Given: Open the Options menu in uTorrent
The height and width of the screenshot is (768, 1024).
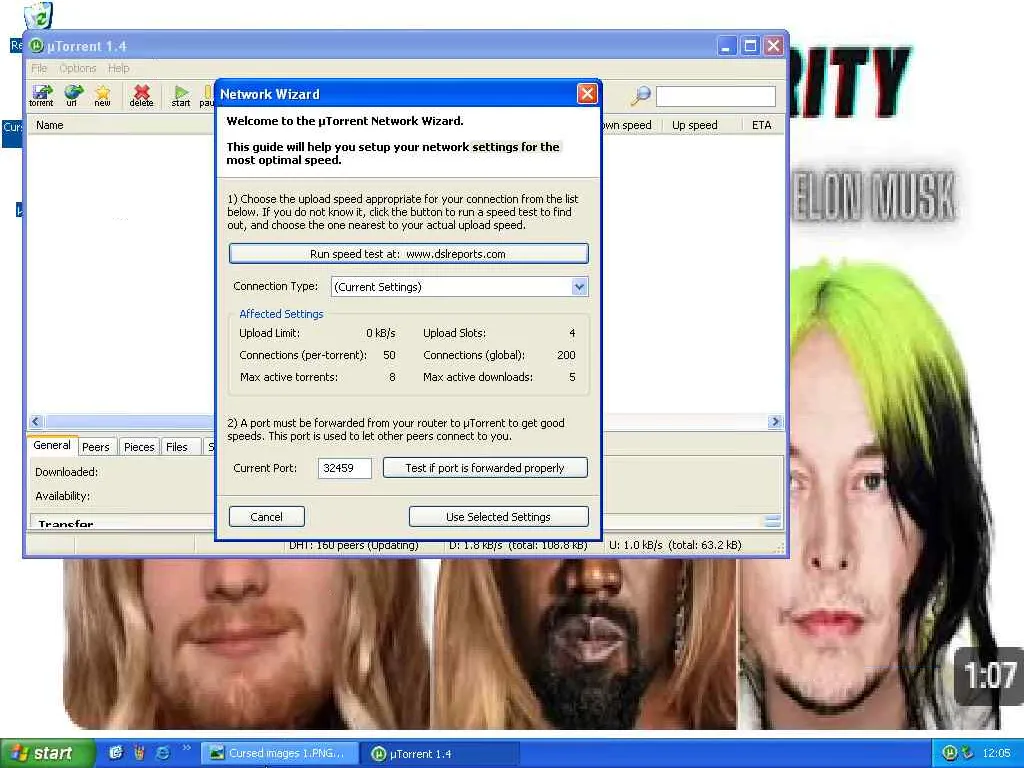Looking at the screenshot, I should pos(77,68).
